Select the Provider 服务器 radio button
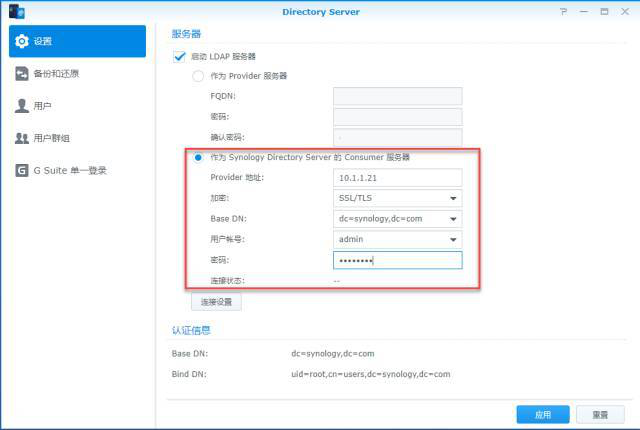This screenshot has width=640, height=430. 198,76
